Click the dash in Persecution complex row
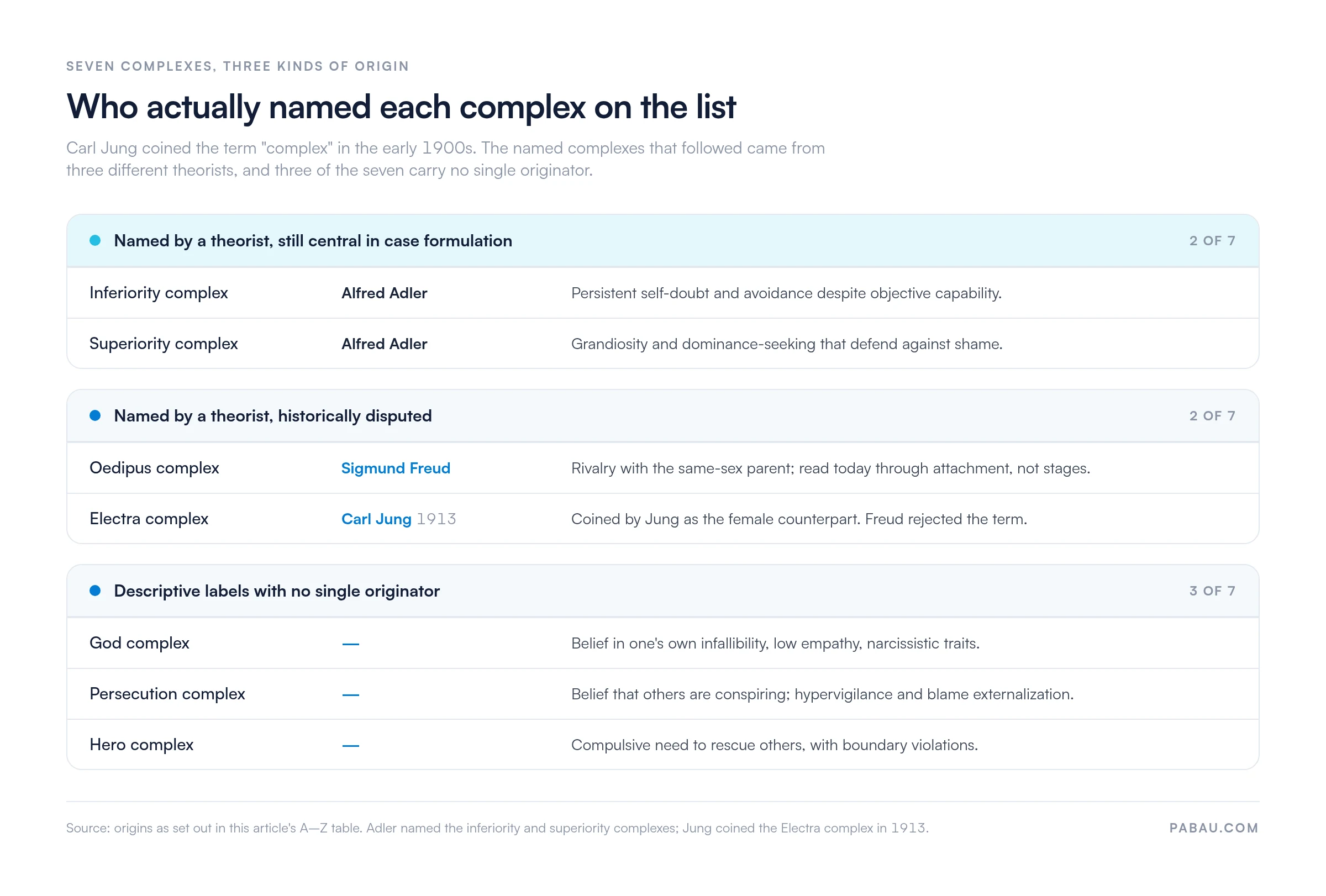This screenshot has width=1326, height=896. [350, 695]
